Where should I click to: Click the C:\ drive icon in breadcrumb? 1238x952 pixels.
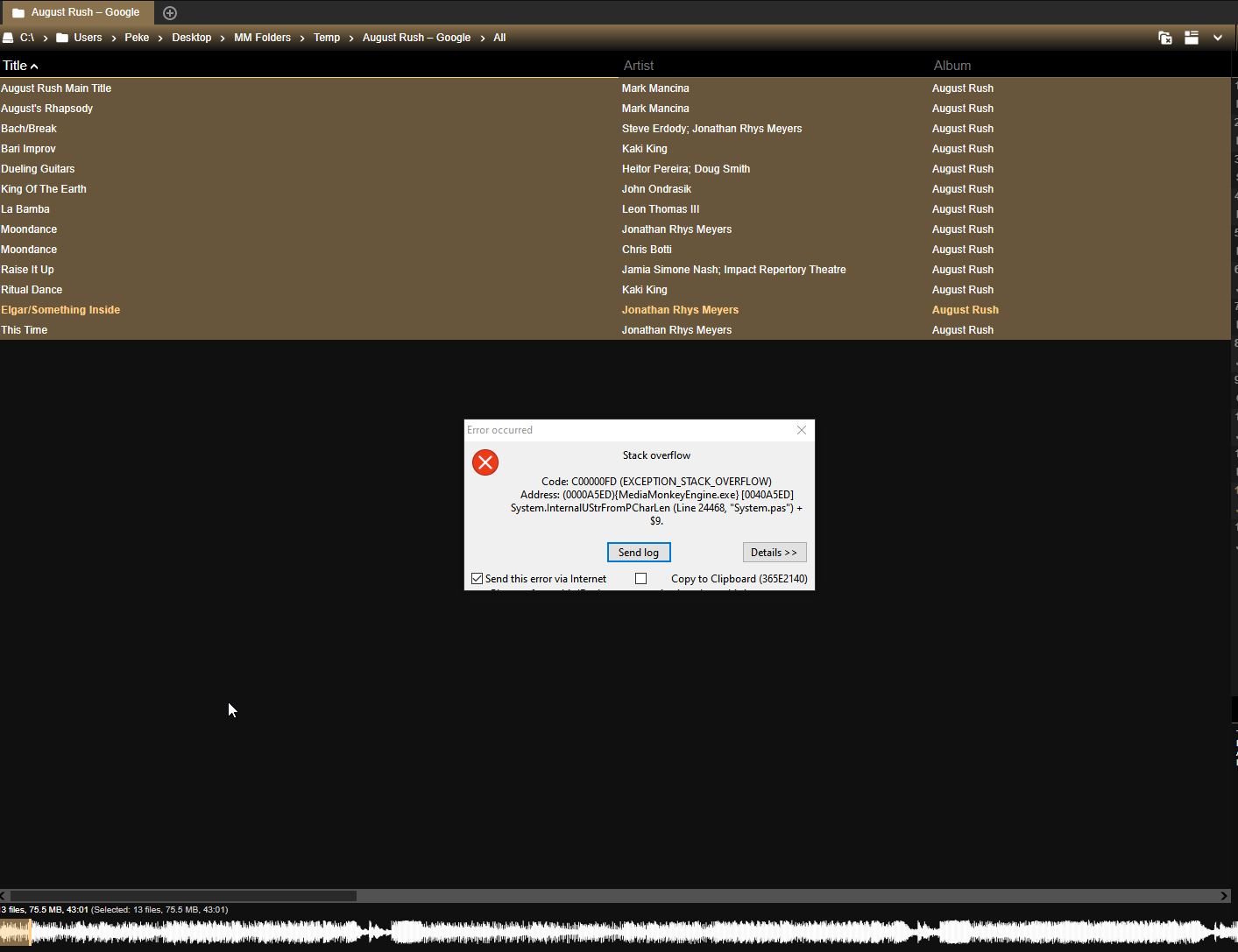coord(8,38)
